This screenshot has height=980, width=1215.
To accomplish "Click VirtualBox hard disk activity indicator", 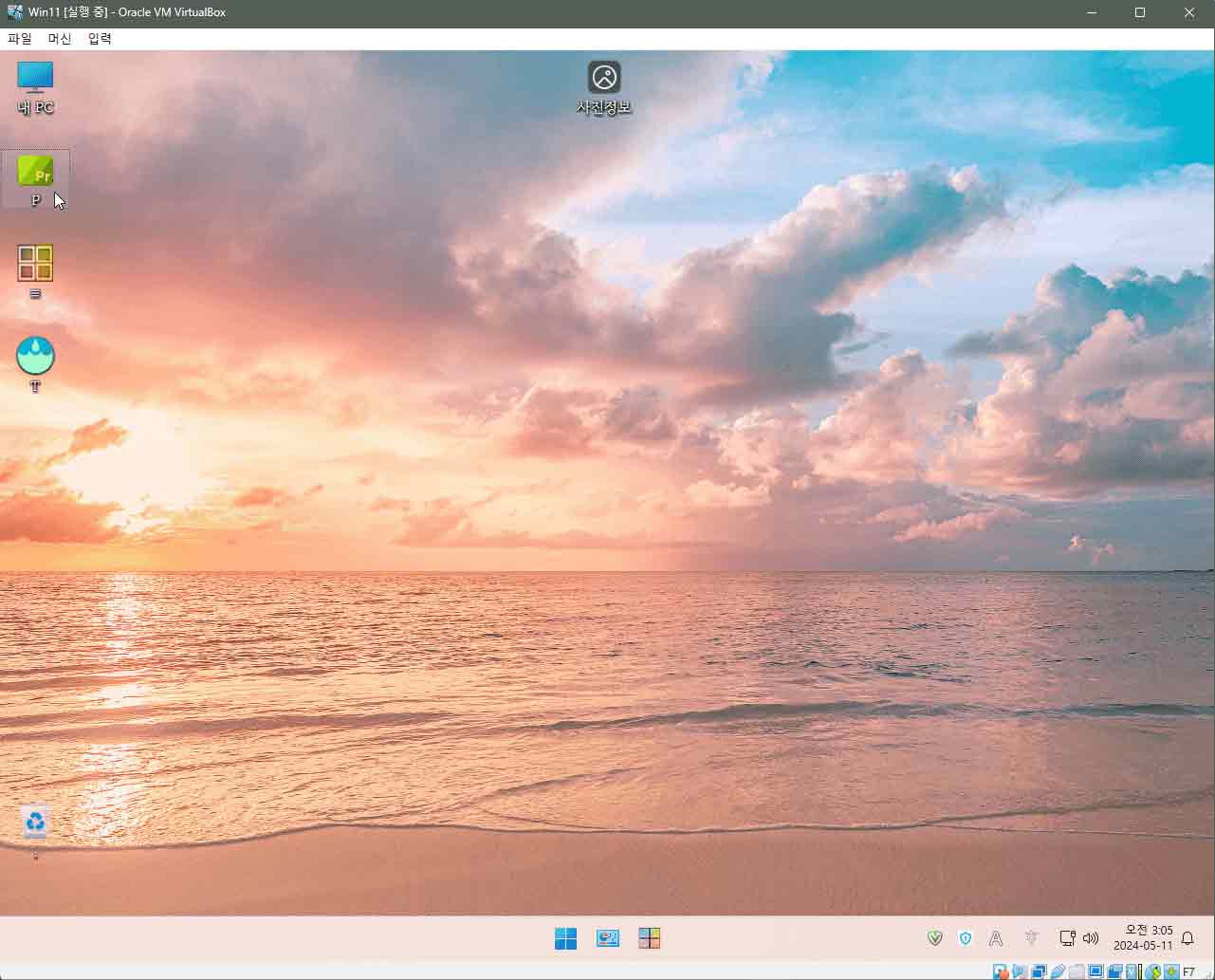I will pos(1001,971).
